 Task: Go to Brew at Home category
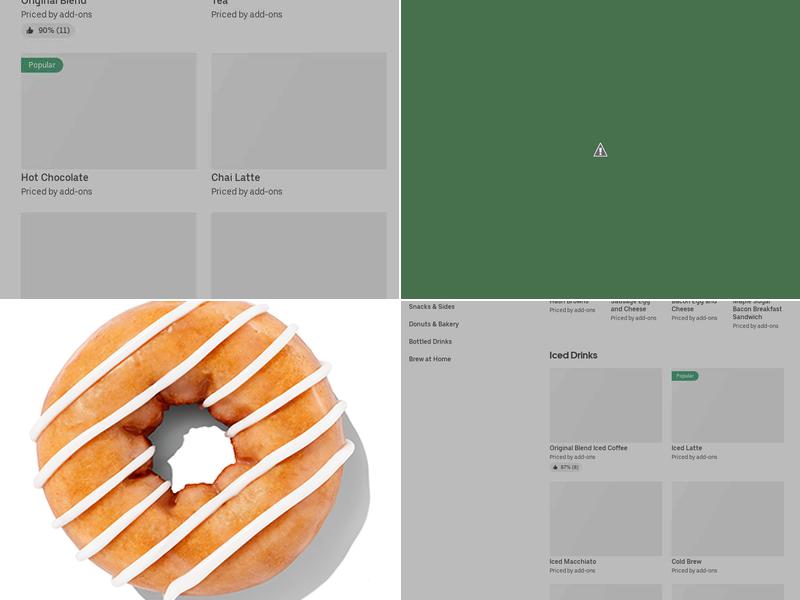(x=430, y=359)
